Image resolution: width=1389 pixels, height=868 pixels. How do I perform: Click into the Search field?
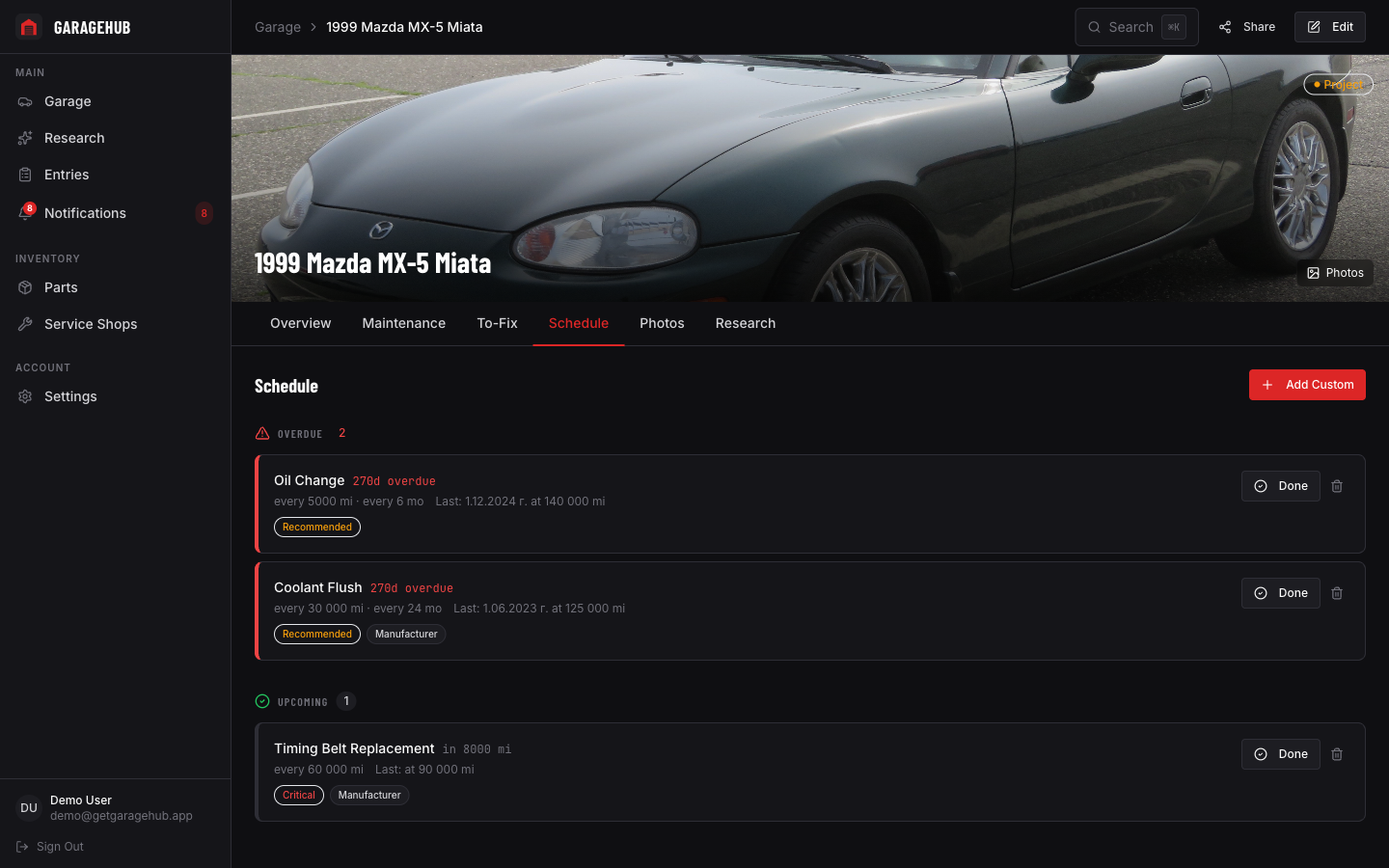pos(1136,27)
